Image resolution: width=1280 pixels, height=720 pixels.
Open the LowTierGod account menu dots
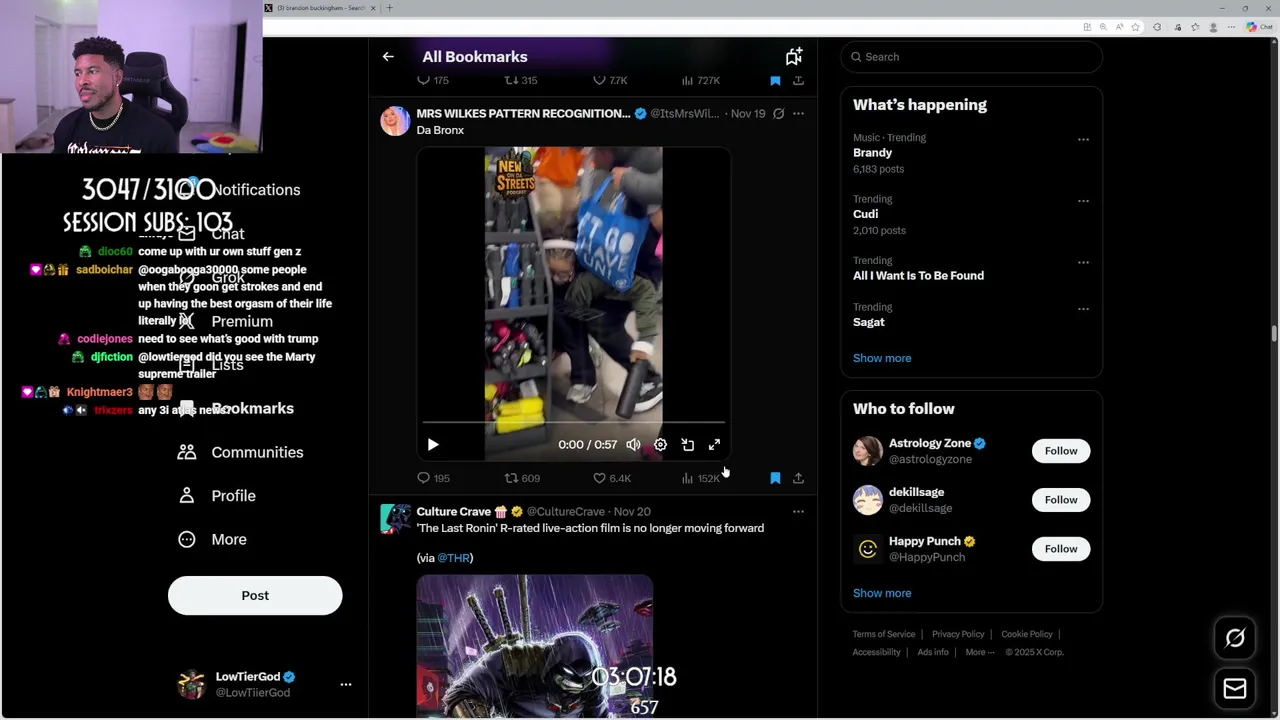346,685
